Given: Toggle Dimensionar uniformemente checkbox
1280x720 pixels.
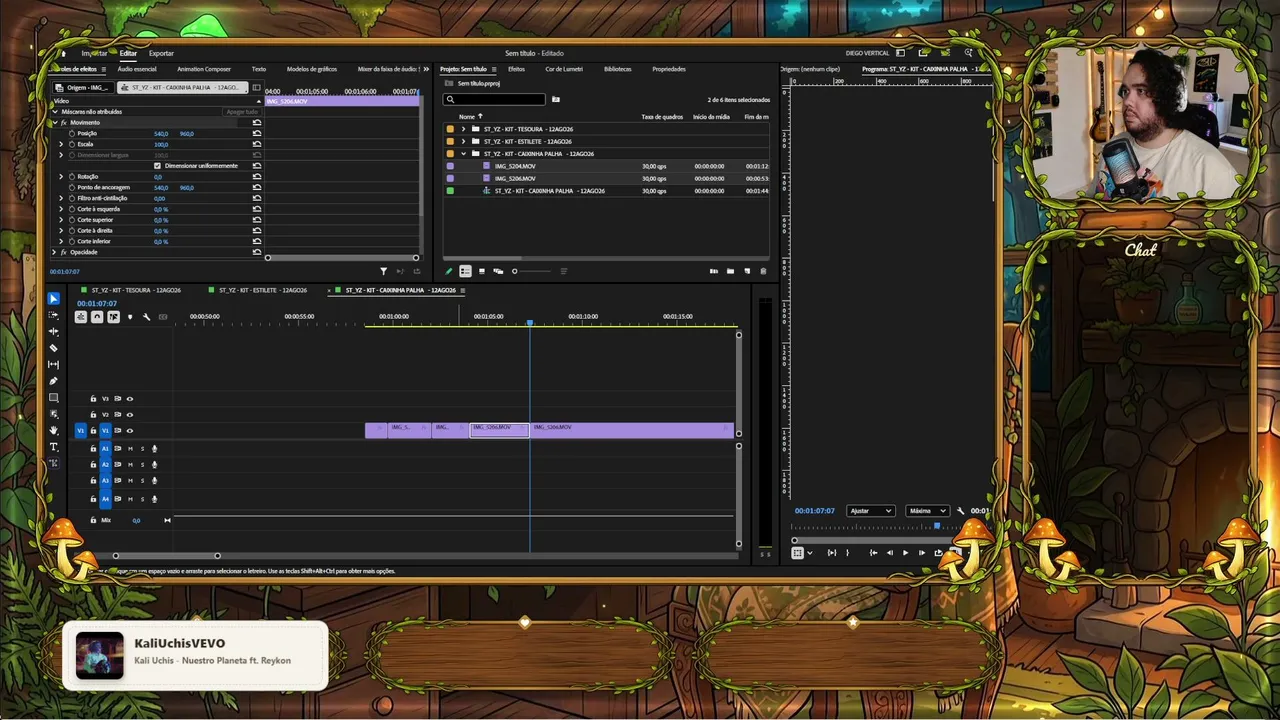Looking at the screenshot, I should [x=158, y=165].
